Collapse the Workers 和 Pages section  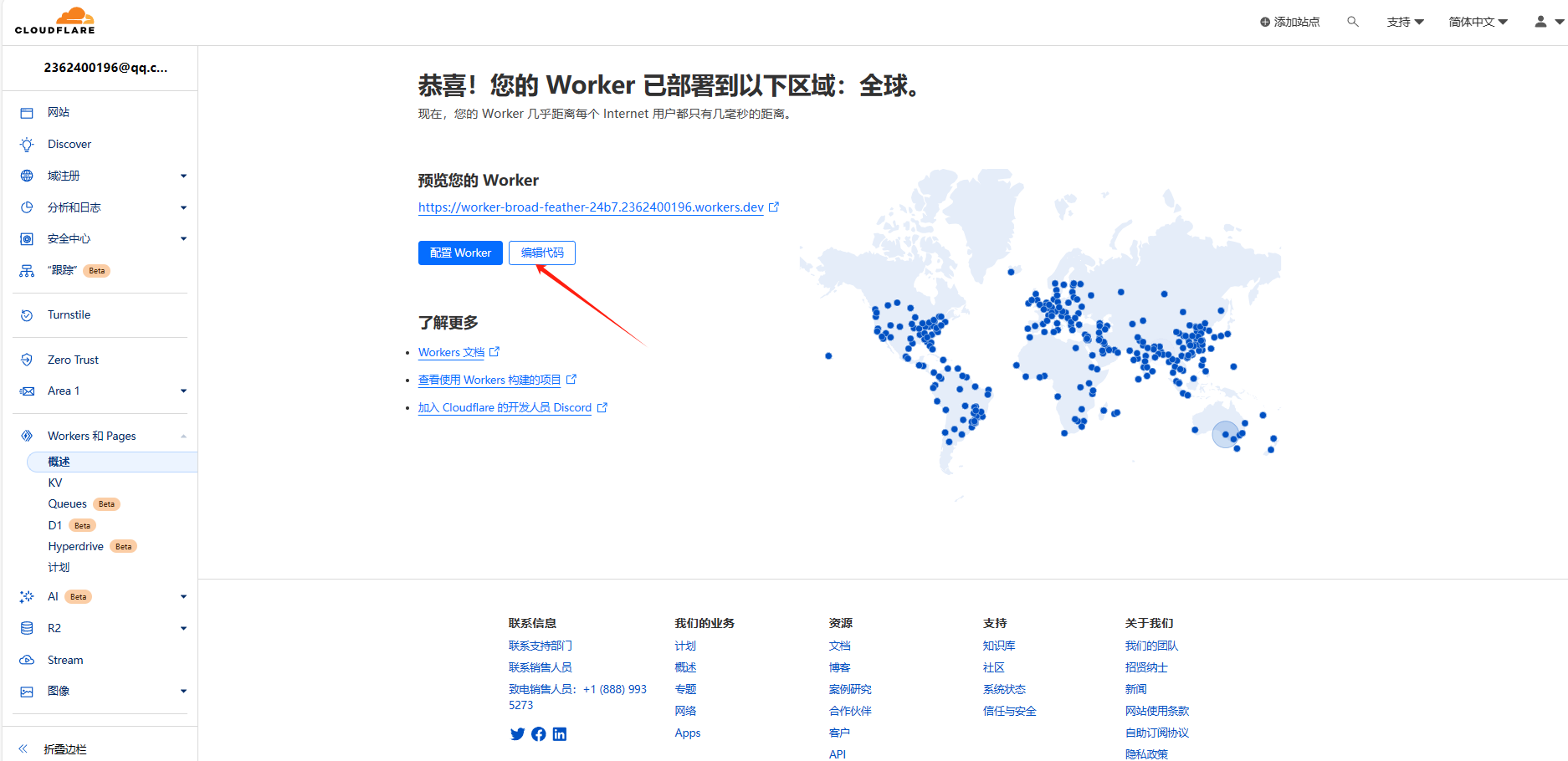tap(183, 436)
